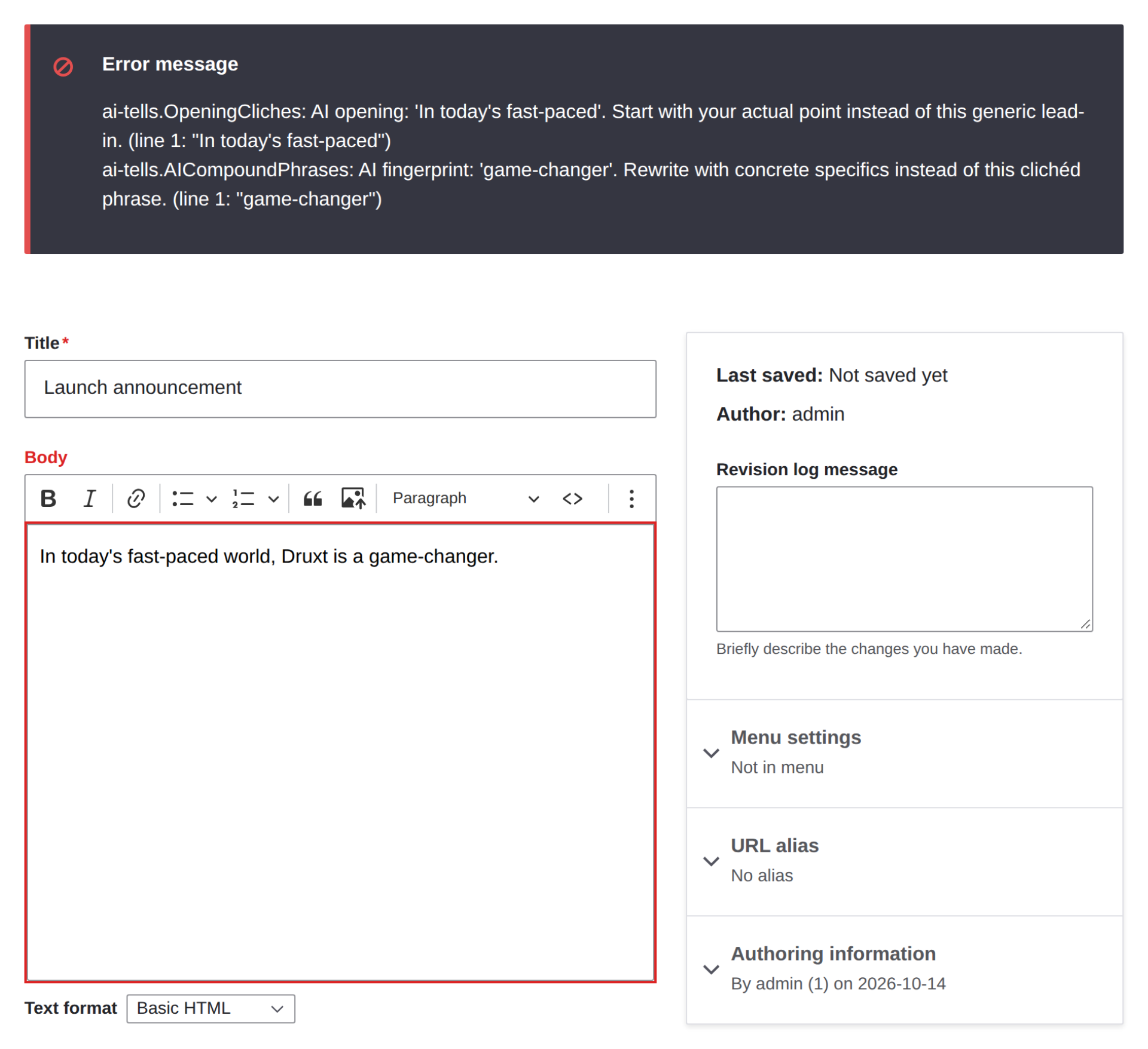Screen dimensions: 1148x1049
Task: Expand the Authoring information section
Action: tap(904, 969)
